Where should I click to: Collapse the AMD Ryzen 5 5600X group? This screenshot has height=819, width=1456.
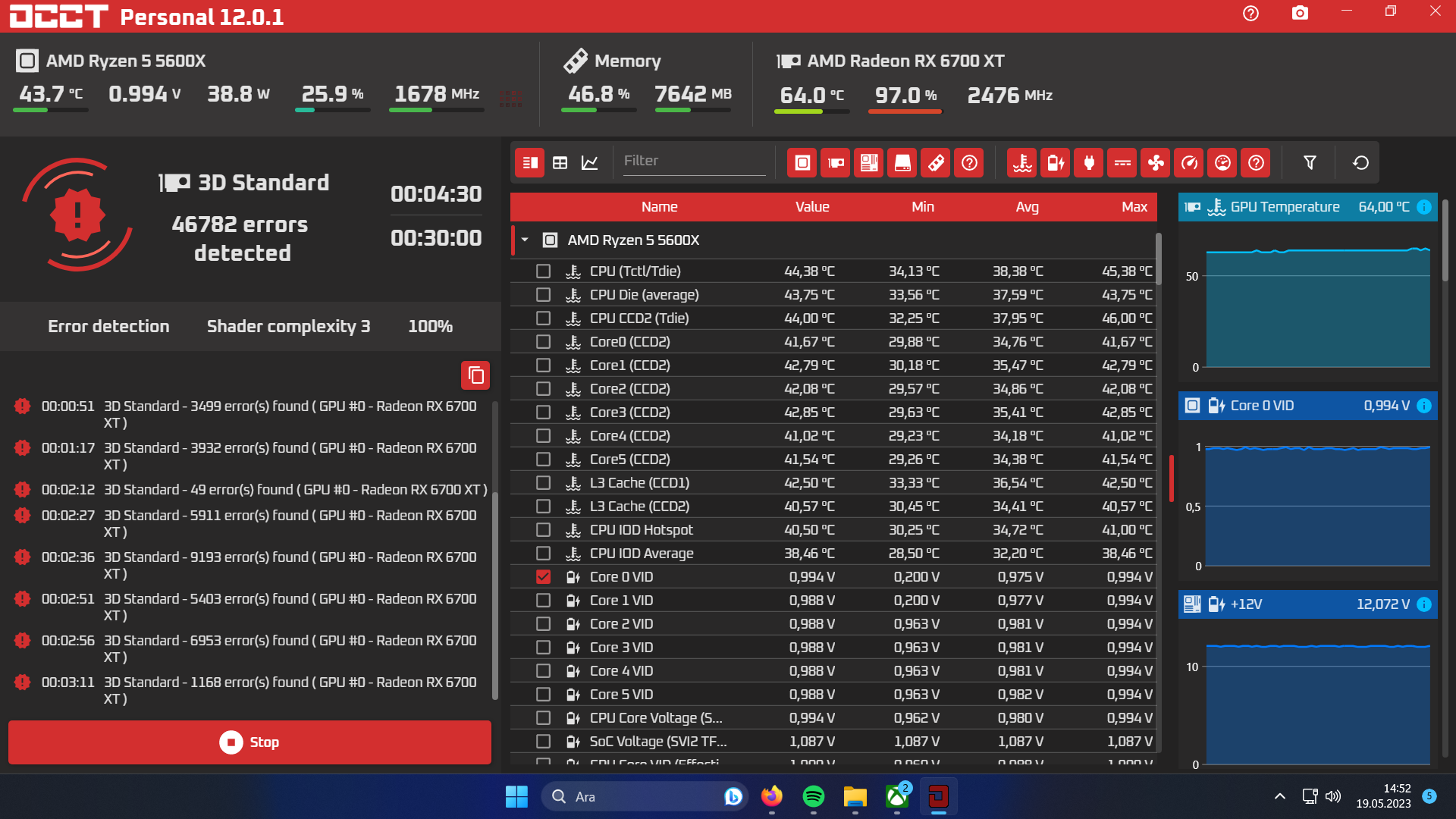525,240
